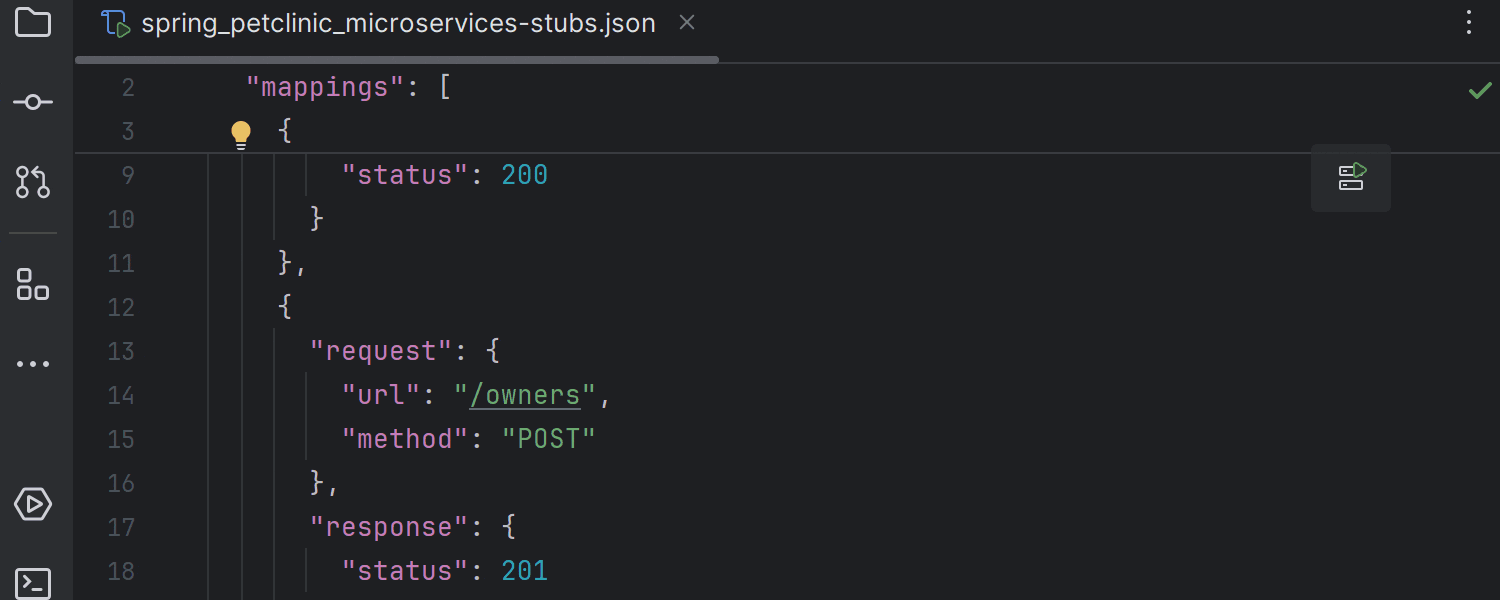The height and width of the screenshot is (600, 1500).
Task: Click line number 13 in gutter
Action: 121,352
